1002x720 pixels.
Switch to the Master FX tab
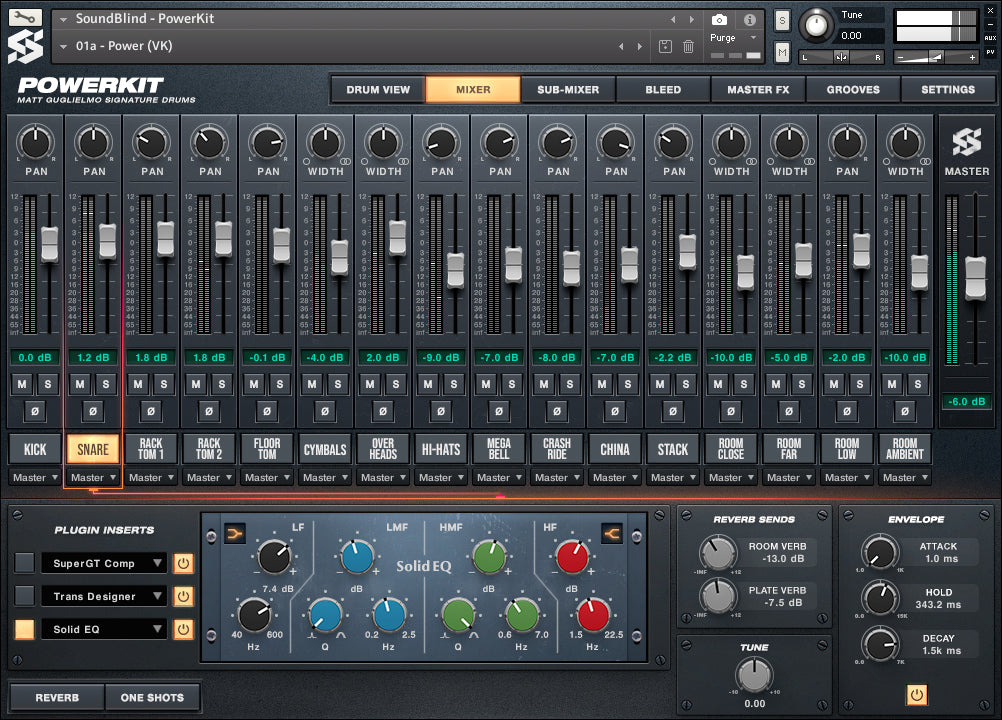(x=758, y=89)
